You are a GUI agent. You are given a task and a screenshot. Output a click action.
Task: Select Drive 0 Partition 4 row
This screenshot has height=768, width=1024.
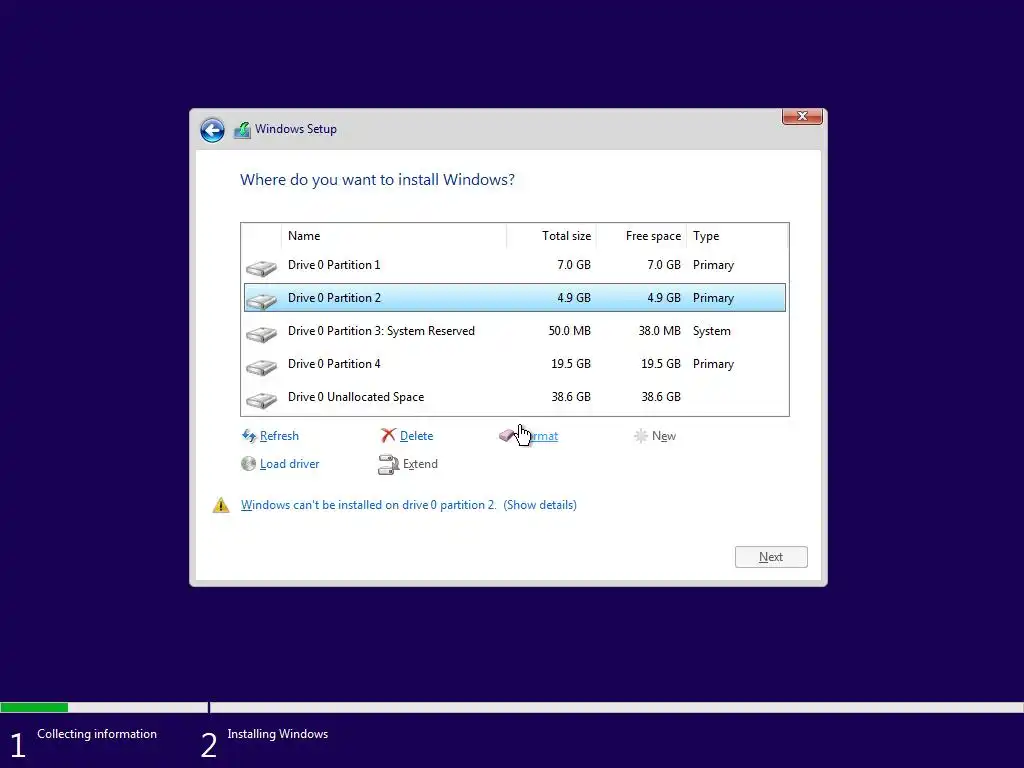pyautogui.click(x=515, y=364)
